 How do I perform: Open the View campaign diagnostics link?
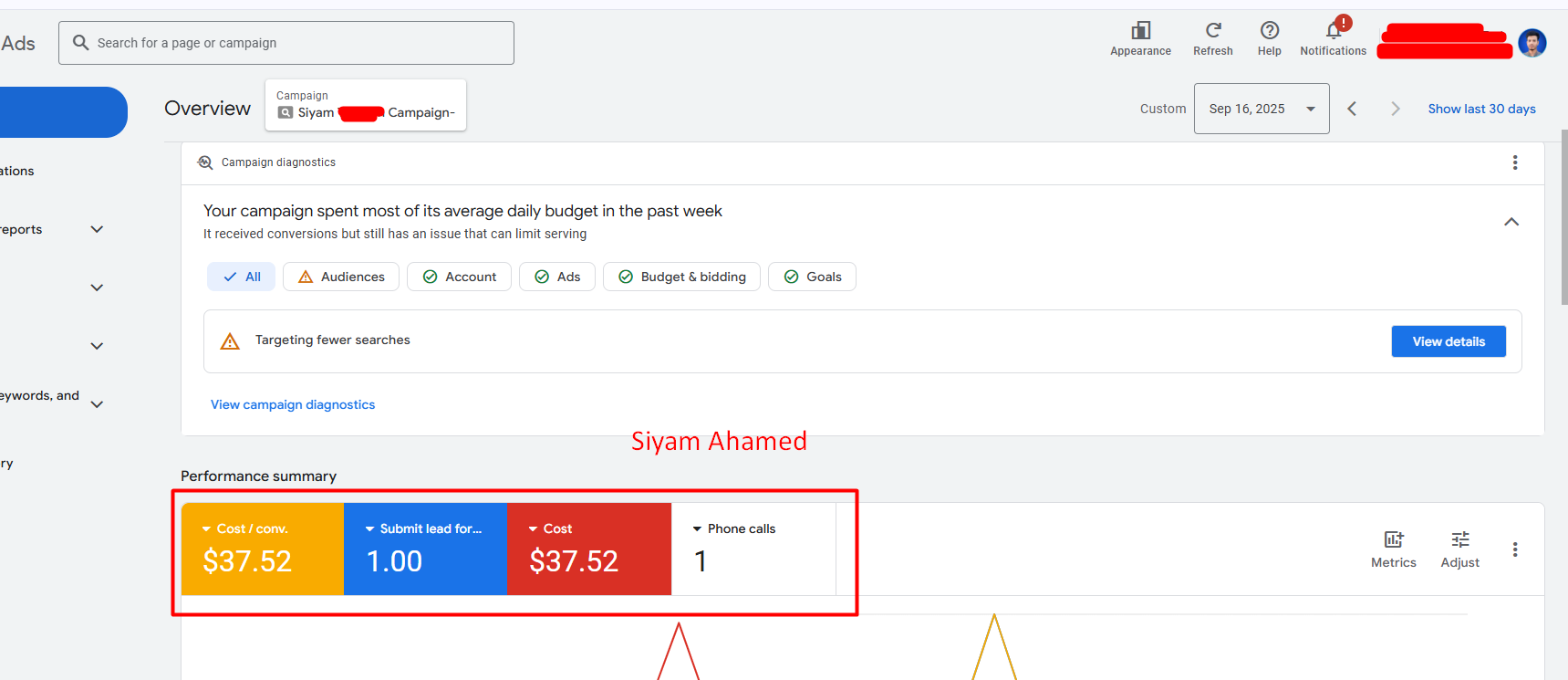point(293,404)
